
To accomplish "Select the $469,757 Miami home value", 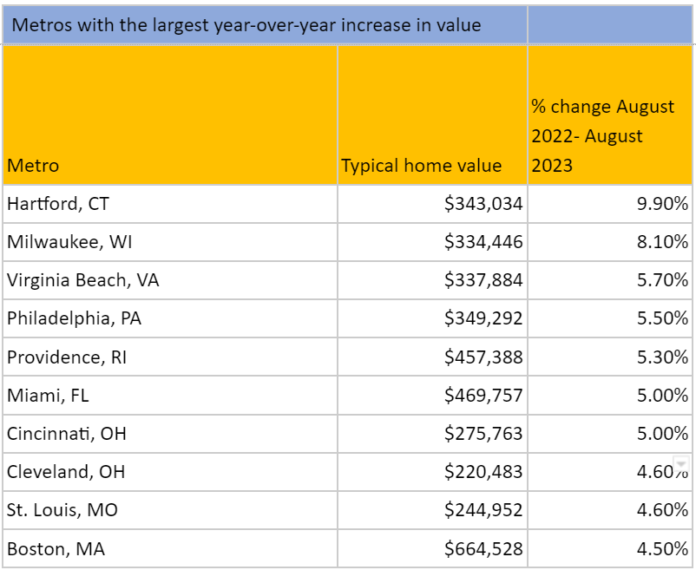I will (x=484, y=396).
